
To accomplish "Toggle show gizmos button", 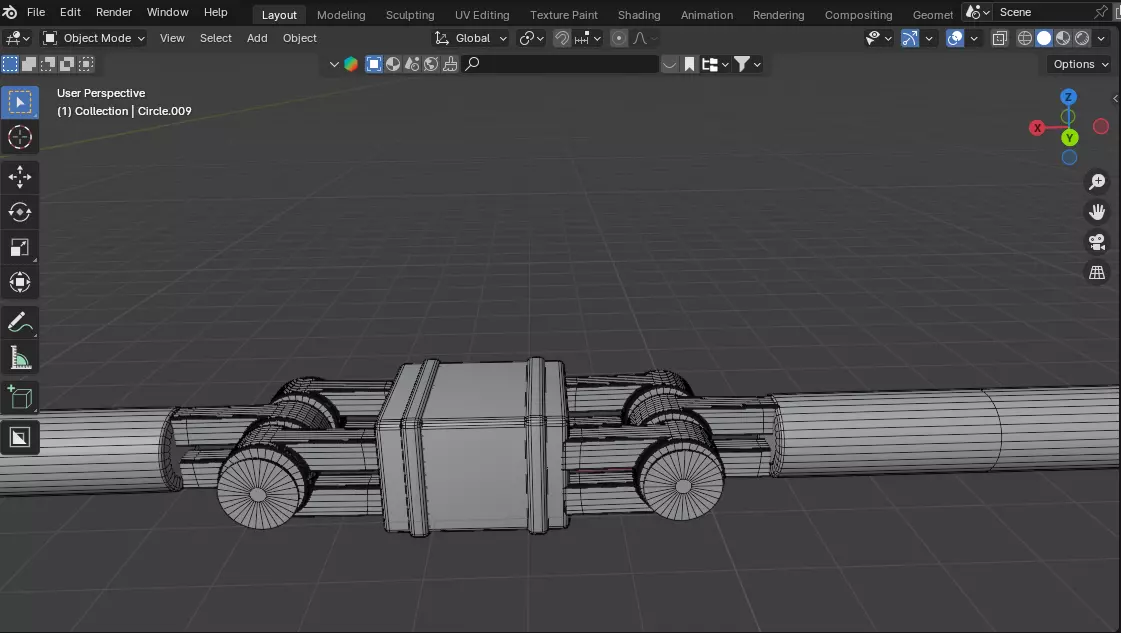I will 909,38.
